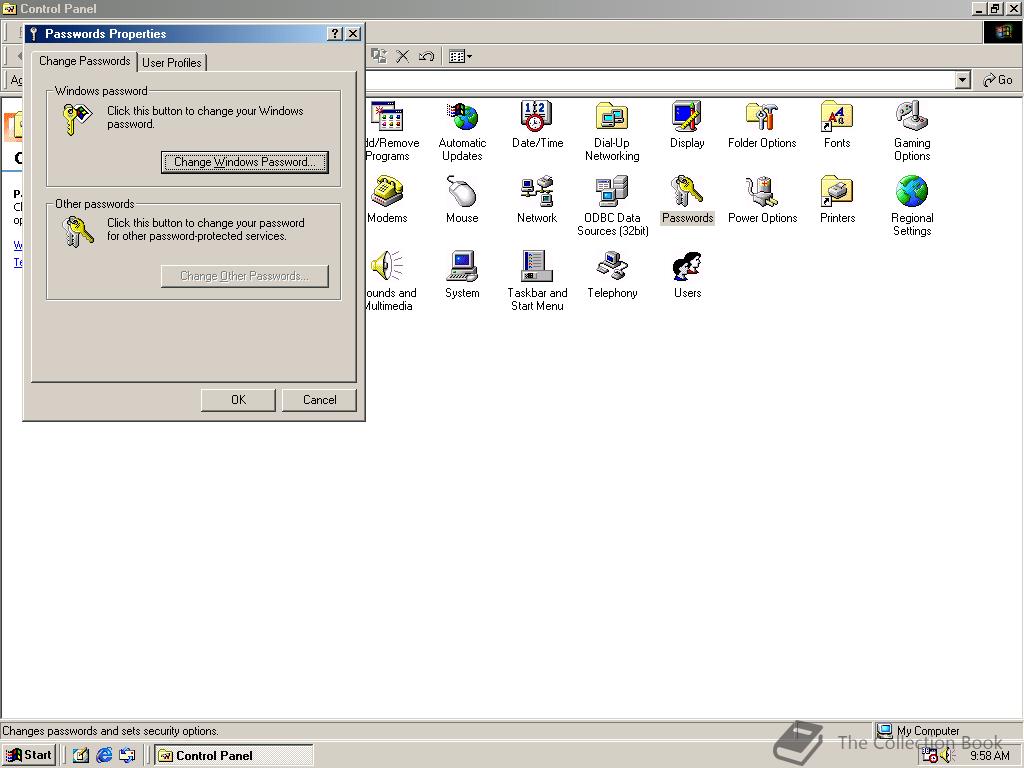The height and width of the screenshot is (768, 1024).
Task: Click the status bar description text
Action: coord(110,731)
